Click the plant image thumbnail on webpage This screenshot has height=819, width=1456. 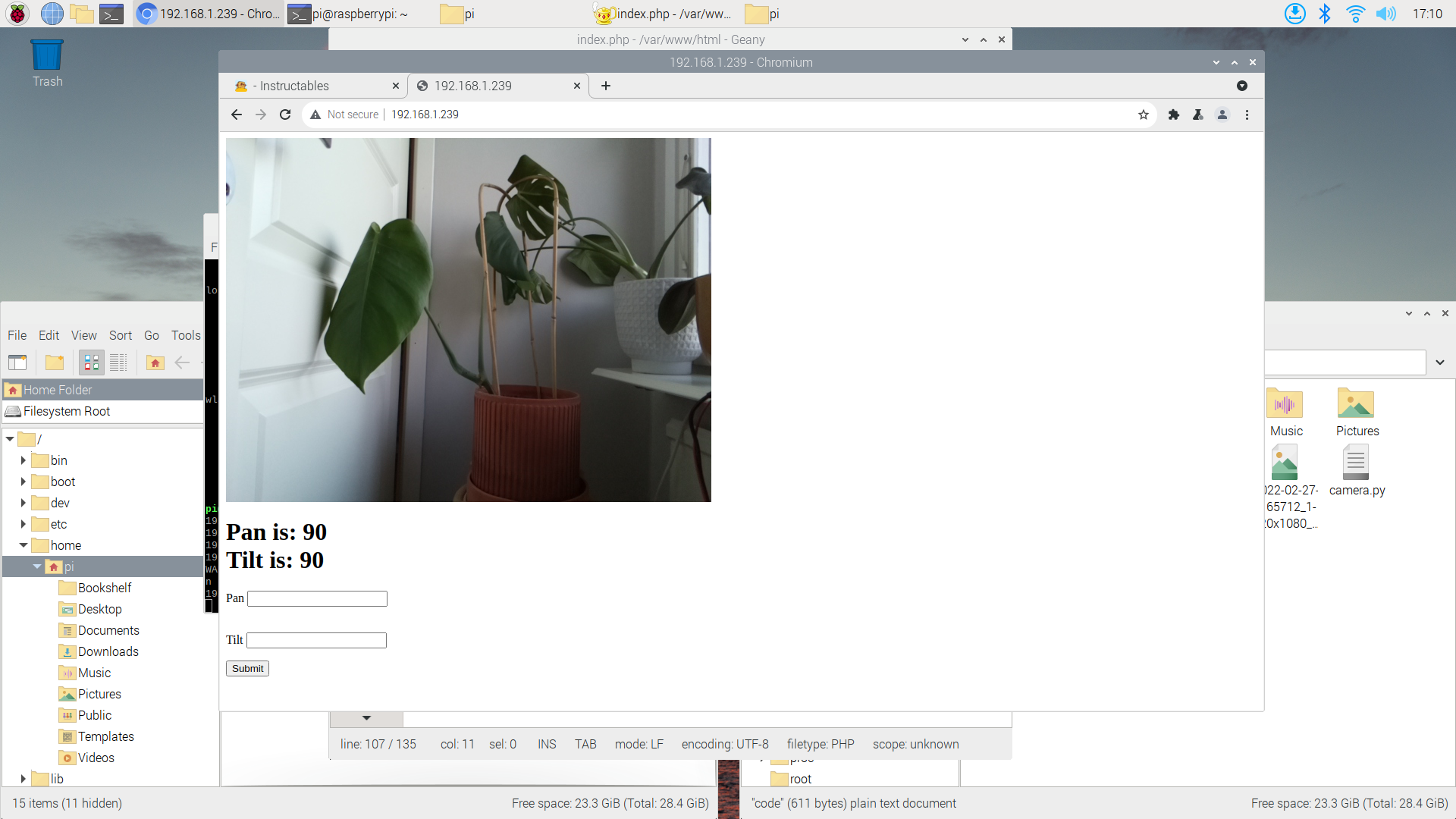click(468, 320)
